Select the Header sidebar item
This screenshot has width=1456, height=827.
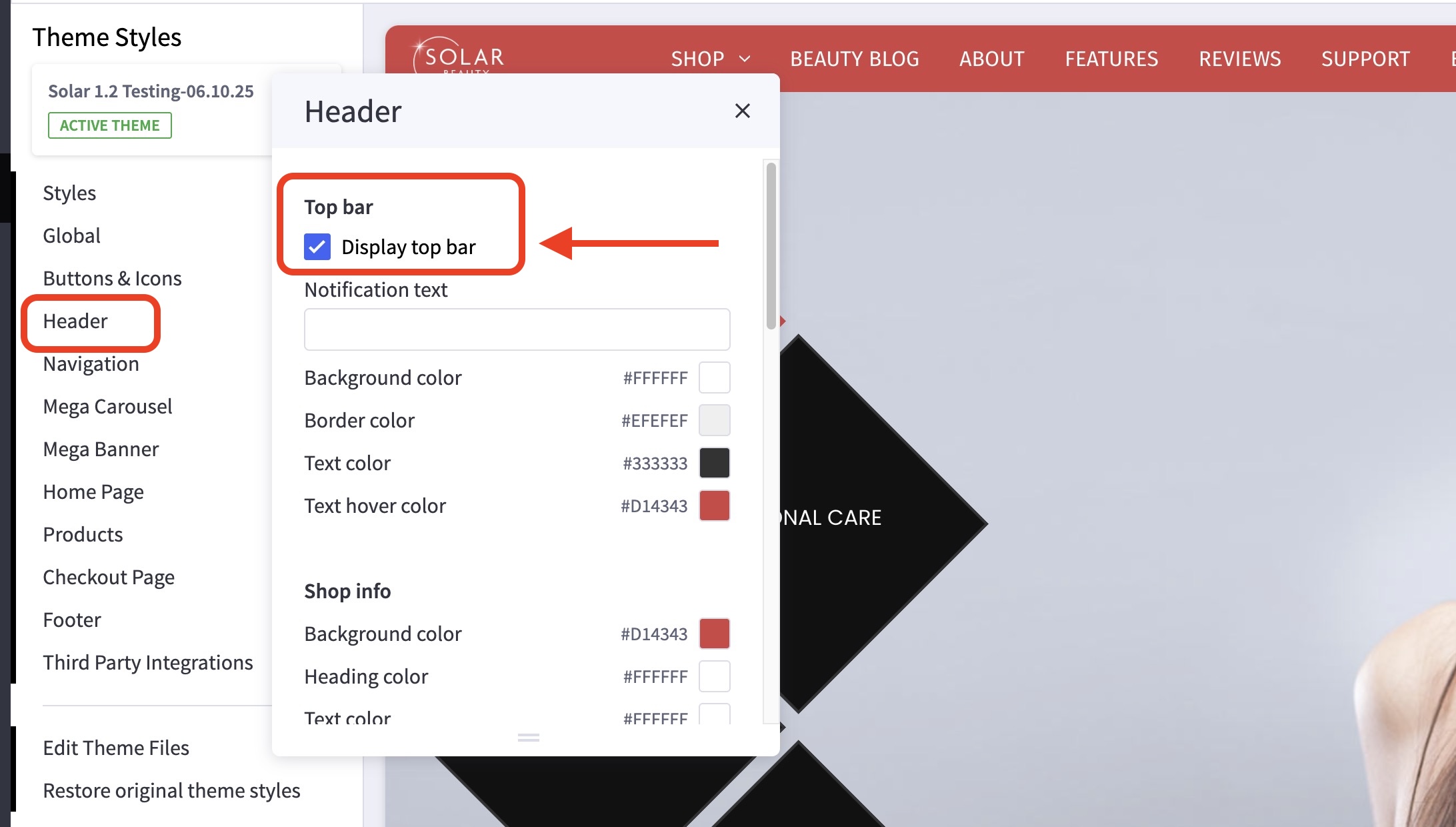[x=75, y=321]
